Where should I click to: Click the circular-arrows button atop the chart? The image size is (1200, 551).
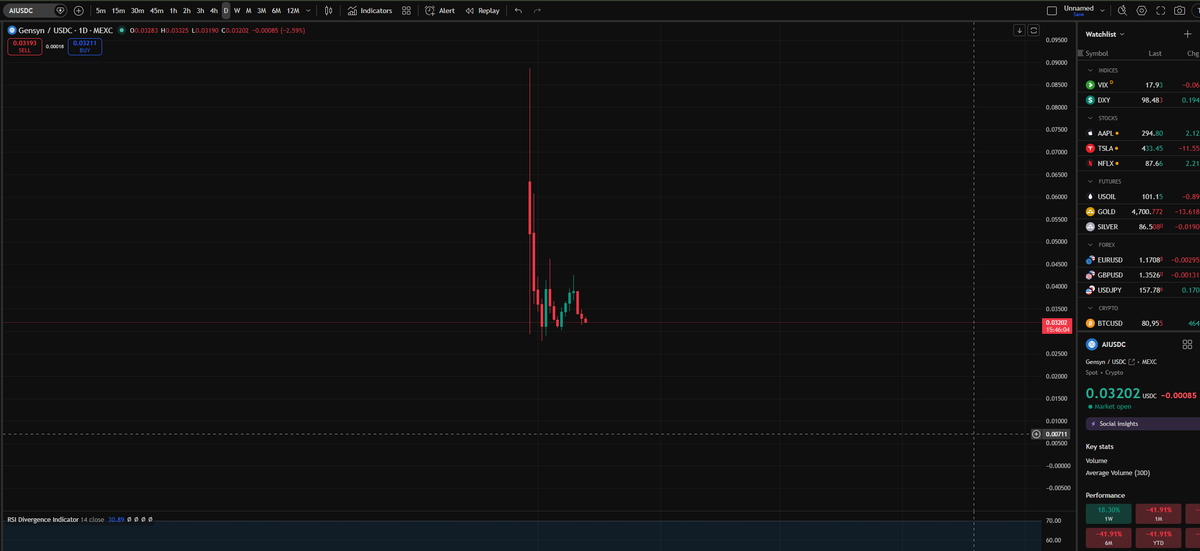[x=1033, y=30]
